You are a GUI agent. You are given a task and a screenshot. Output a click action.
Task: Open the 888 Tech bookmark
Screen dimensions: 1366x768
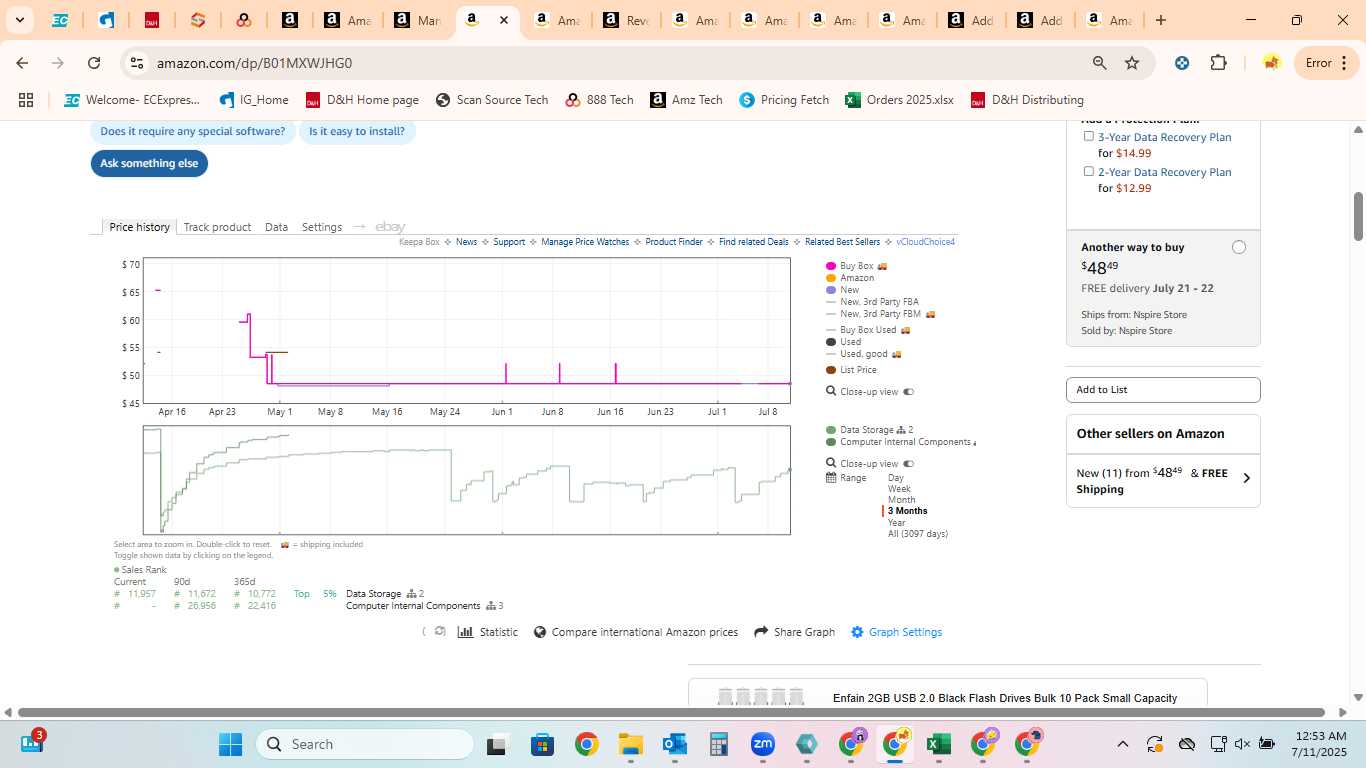point(600,100)
